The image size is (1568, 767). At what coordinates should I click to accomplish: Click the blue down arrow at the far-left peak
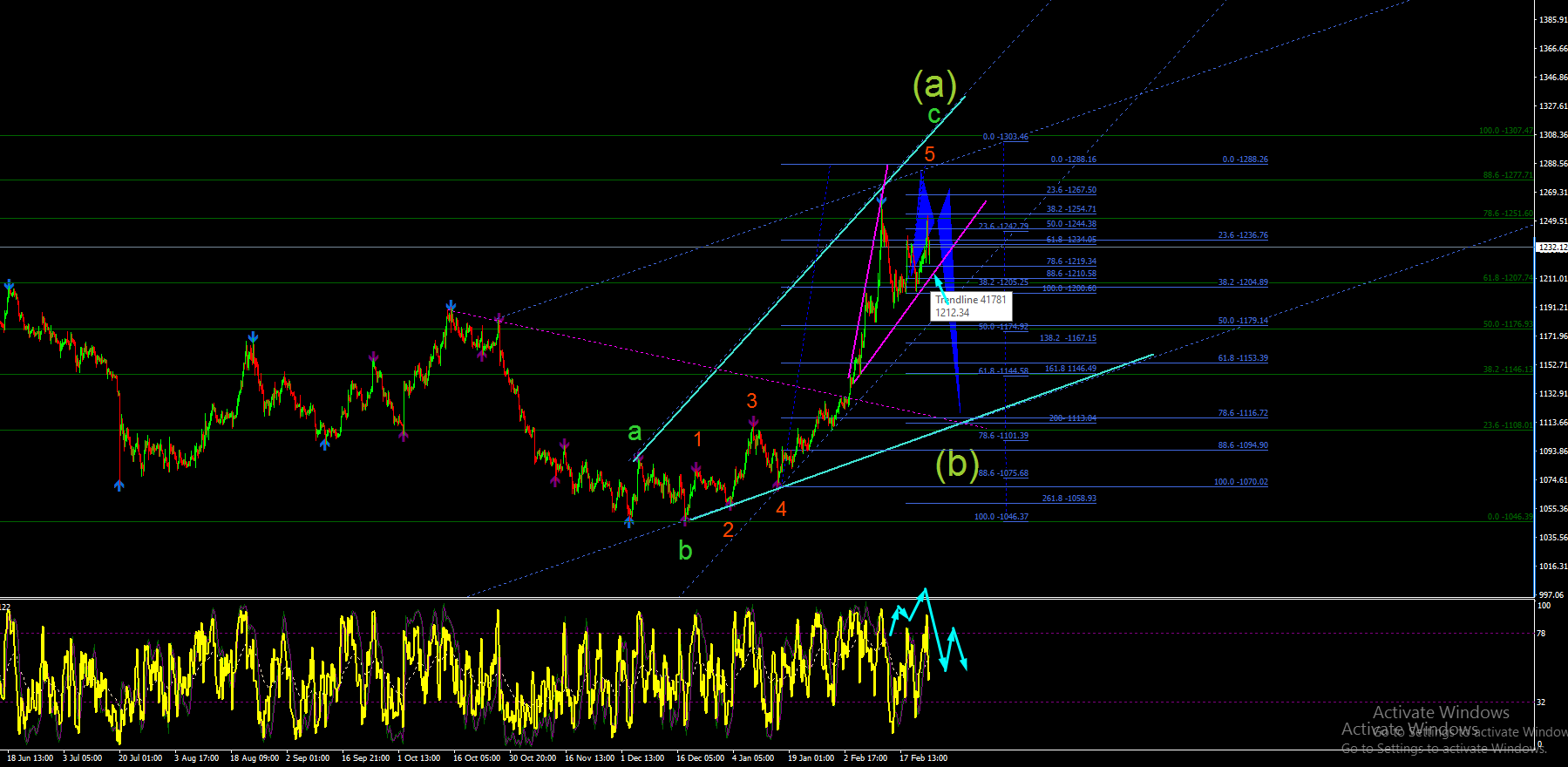click(x=9, y=284)
